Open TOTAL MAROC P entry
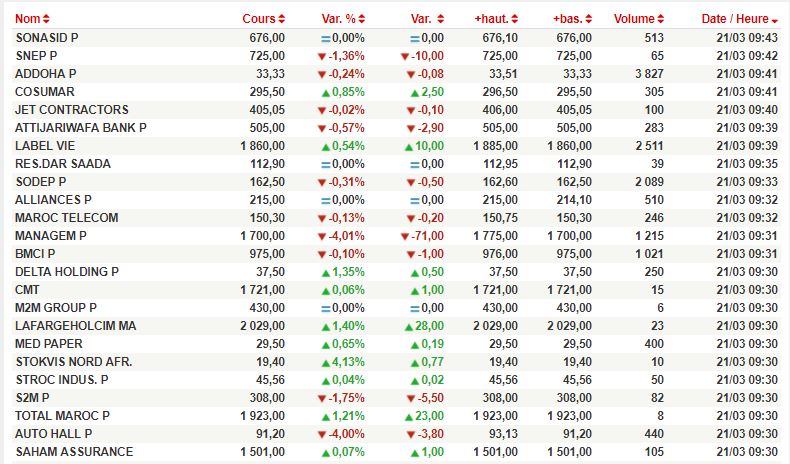790x464 pixels. [63, 416]
